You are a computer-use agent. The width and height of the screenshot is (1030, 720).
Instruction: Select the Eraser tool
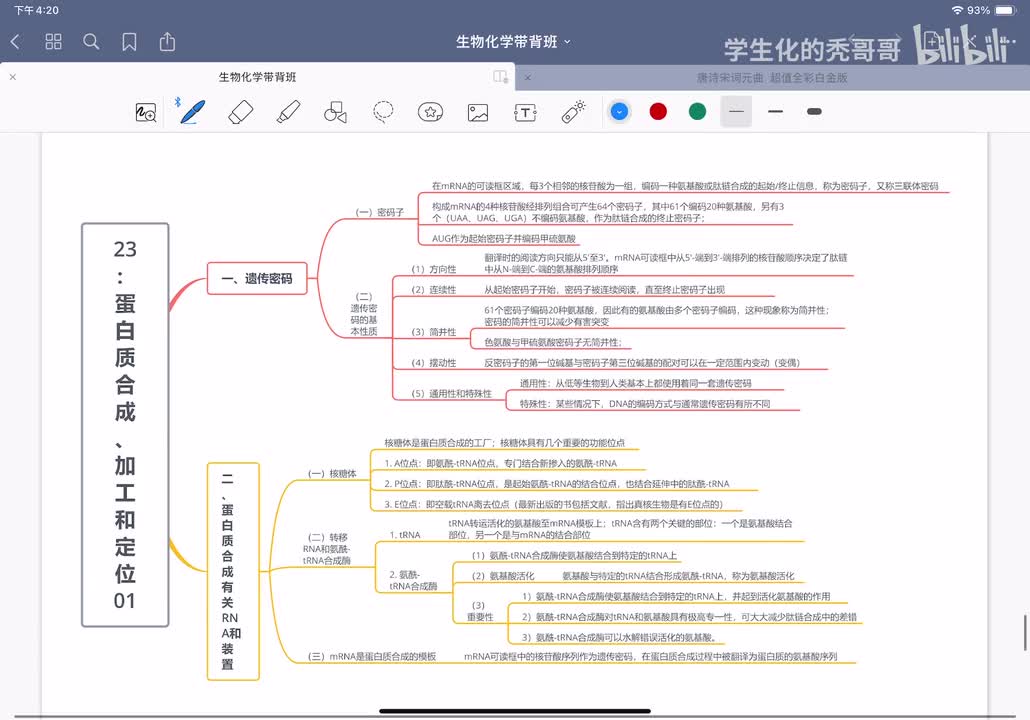(x=240, y=112)
